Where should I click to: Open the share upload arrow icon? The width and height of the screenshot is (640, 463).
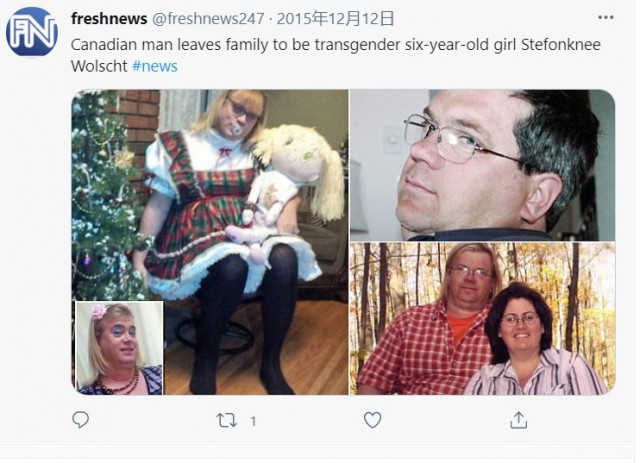[x=518, y=420]
